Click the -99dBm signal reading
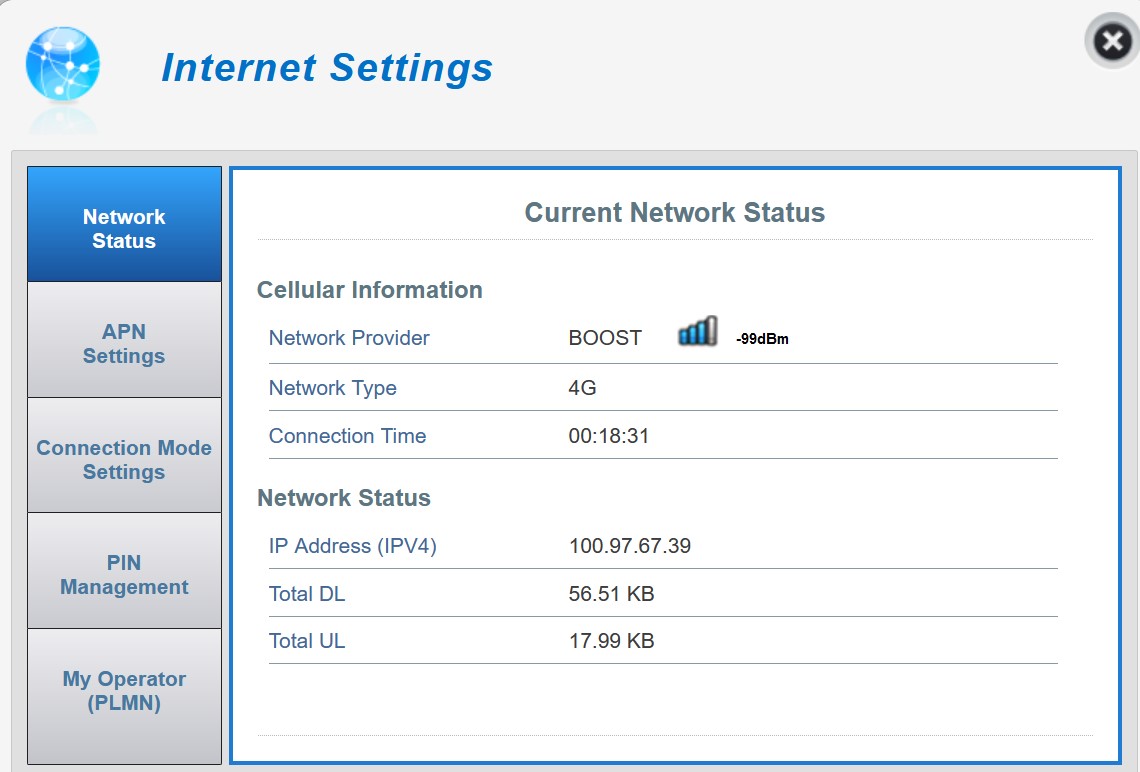 pos(762,339)
